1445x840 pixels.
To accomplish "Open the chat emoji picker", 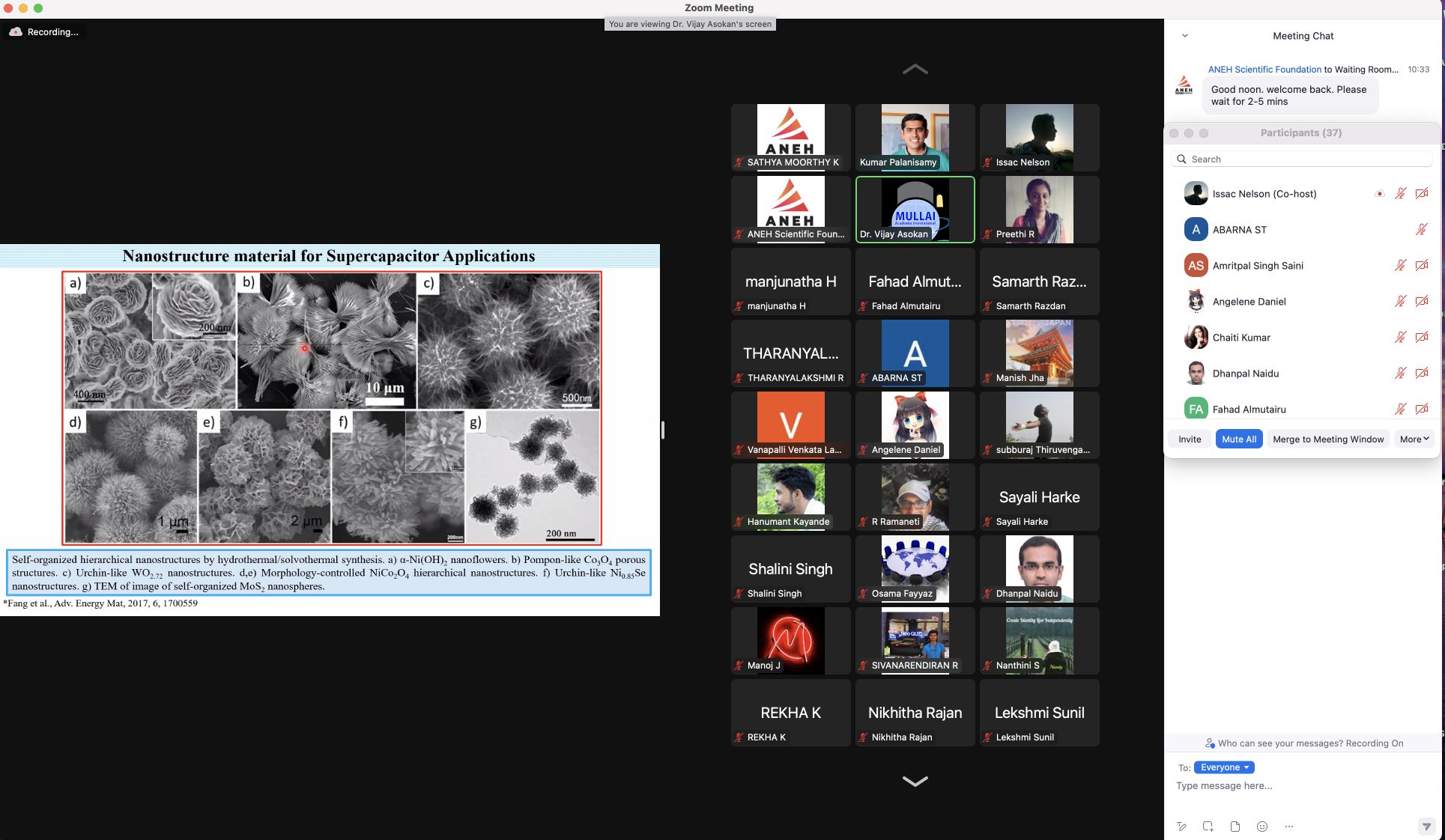I will [x=1262, y=827].
